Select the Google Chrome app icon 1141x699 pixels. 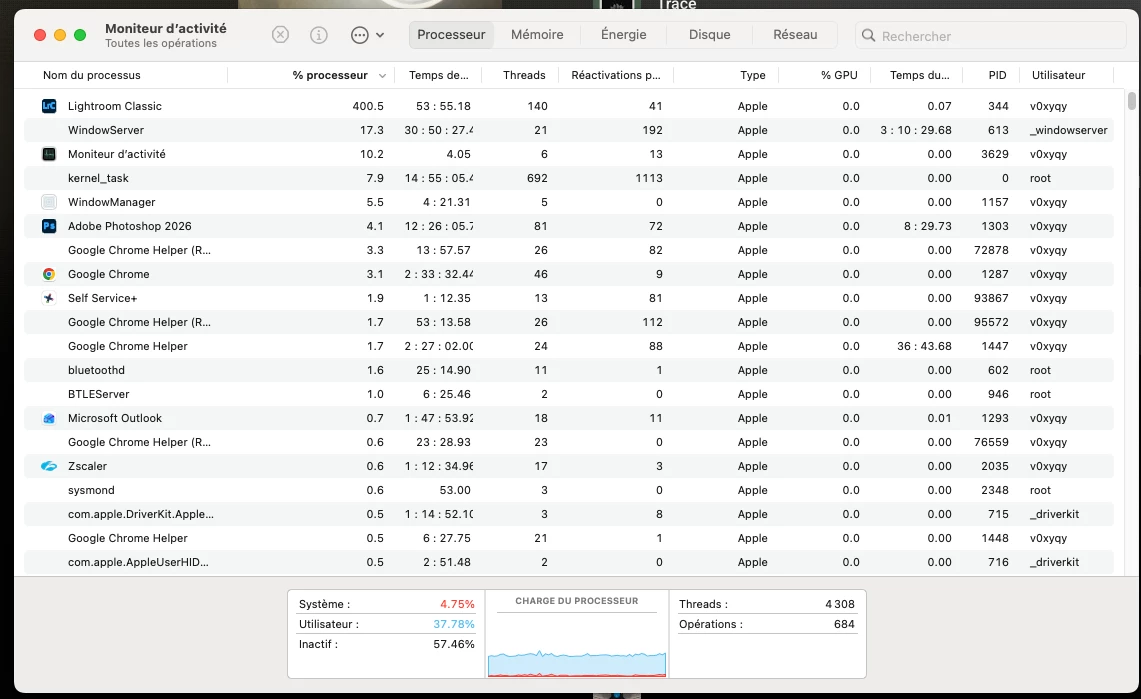tap(49, 273)
